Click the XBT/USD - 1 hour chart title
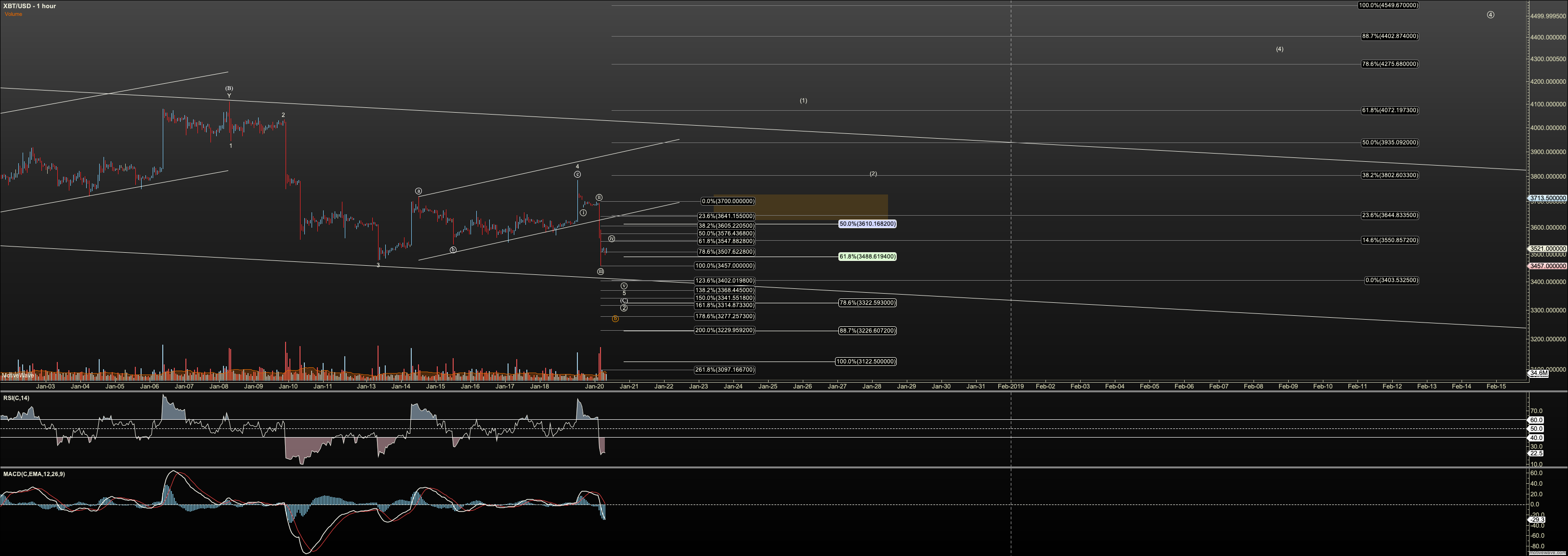1568x556 pixels. pos(29,6)
